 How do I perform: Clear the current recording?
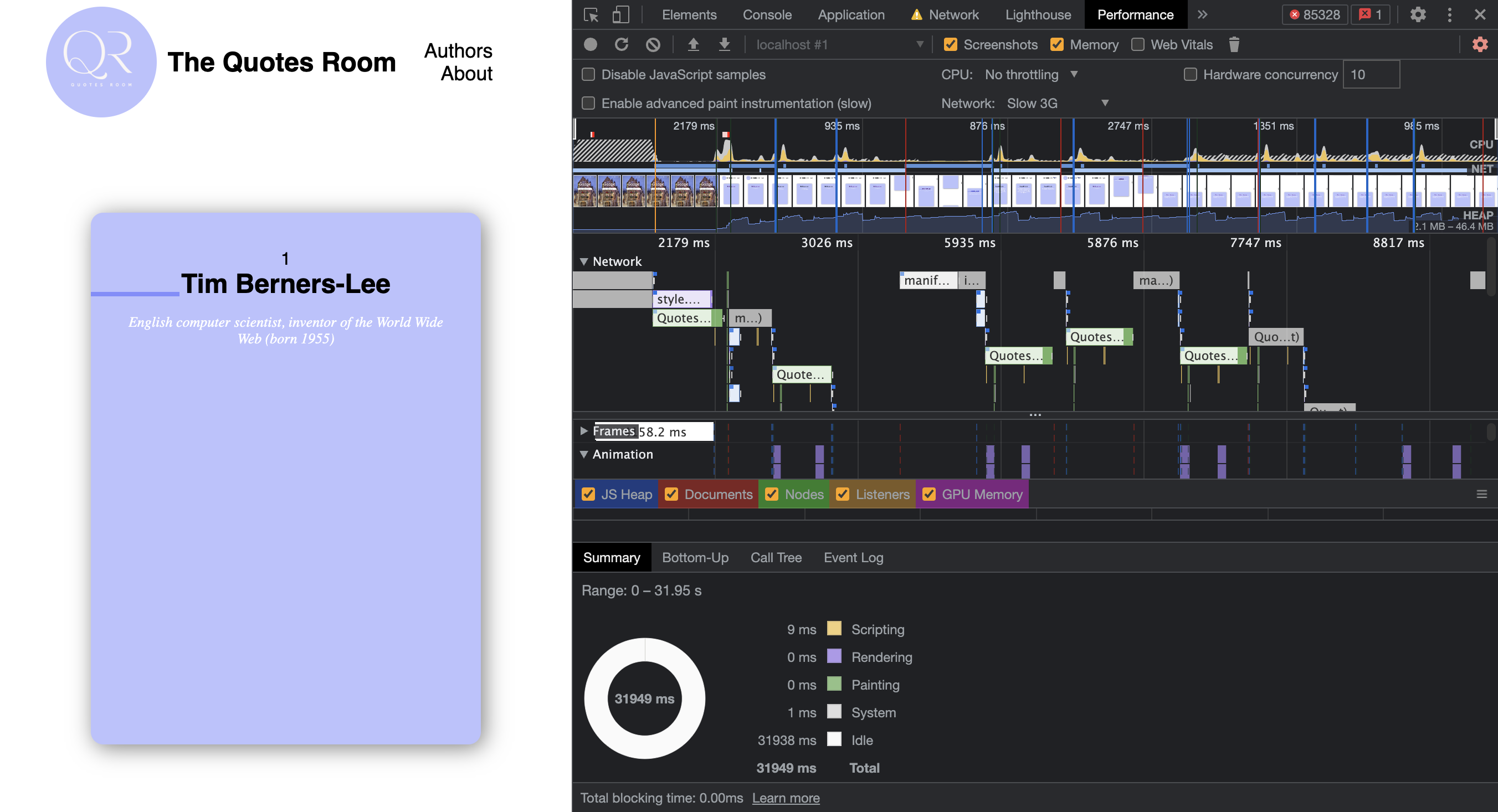pos(652,44)
